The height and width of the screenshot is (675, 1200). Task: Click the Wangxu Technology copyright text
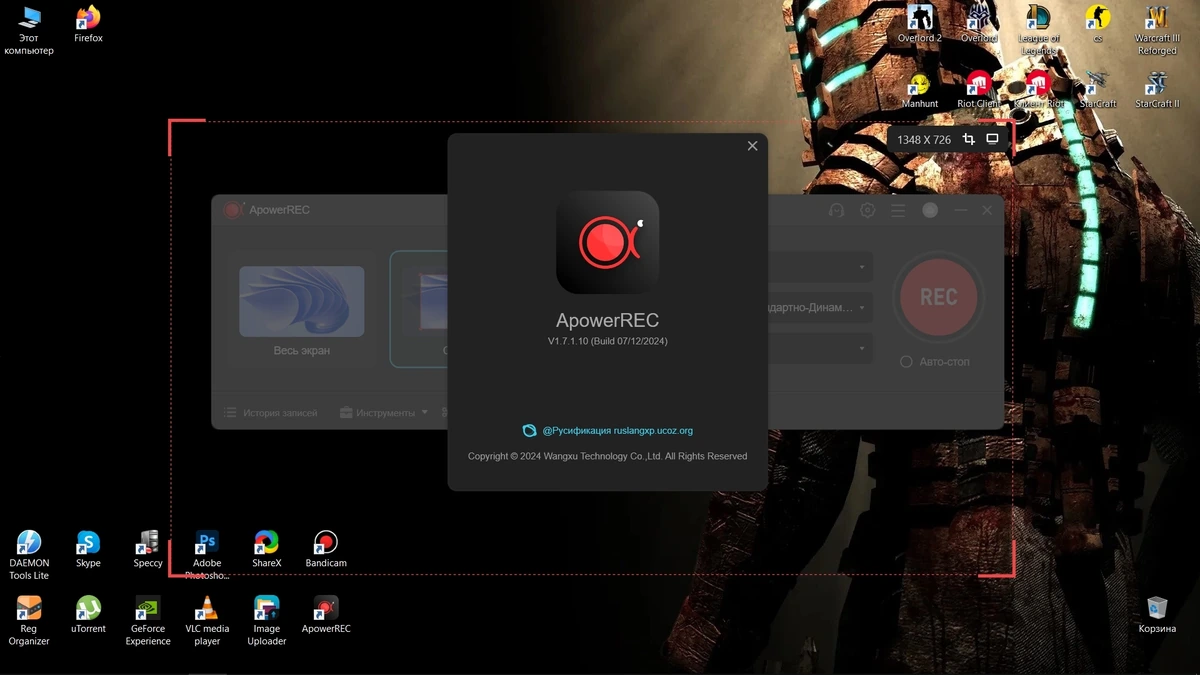pos(607,456)
